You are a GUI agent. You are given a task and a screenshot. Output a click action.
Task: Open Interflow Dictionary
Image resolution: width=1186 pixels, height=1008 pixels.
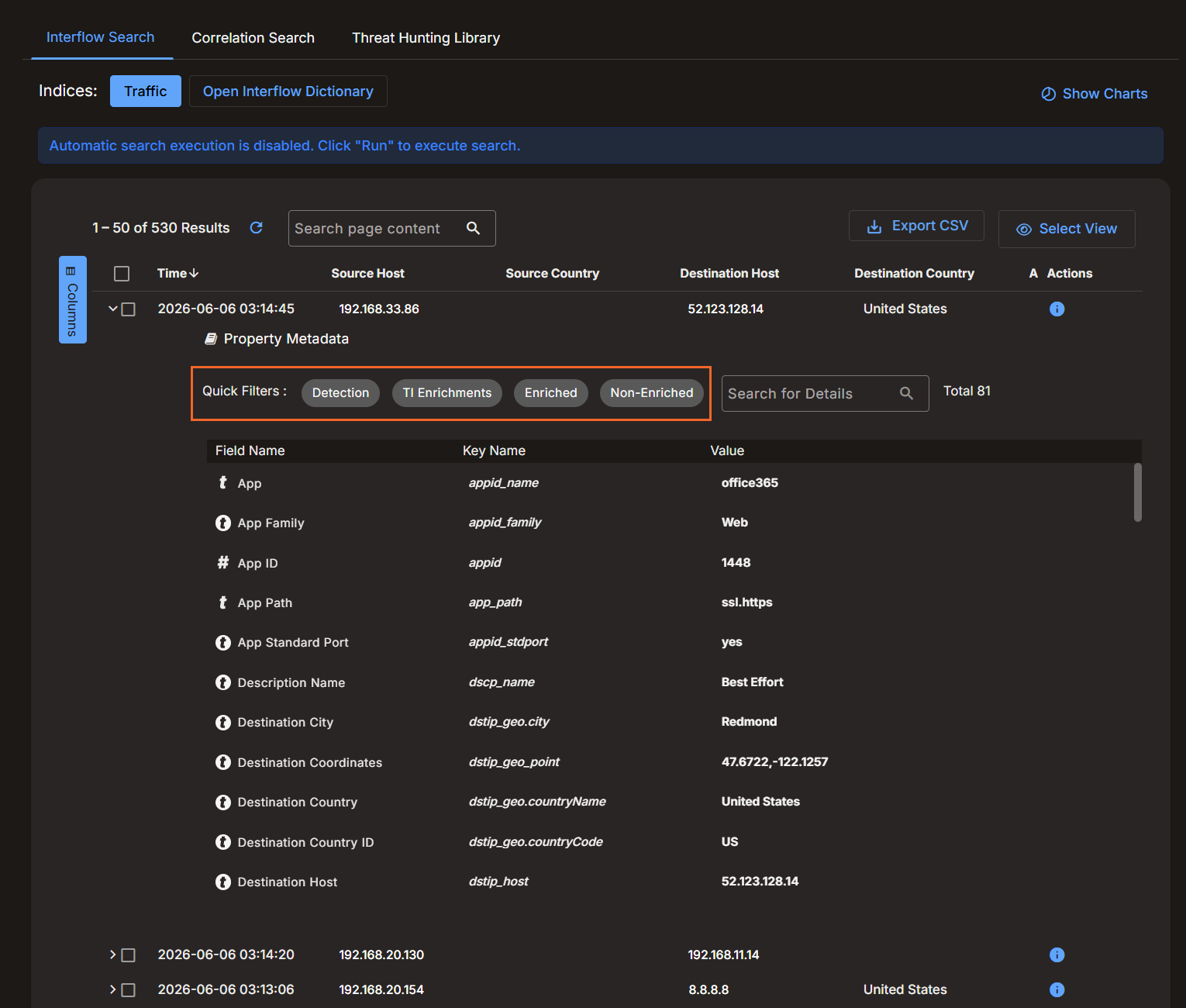pos(288,91)
